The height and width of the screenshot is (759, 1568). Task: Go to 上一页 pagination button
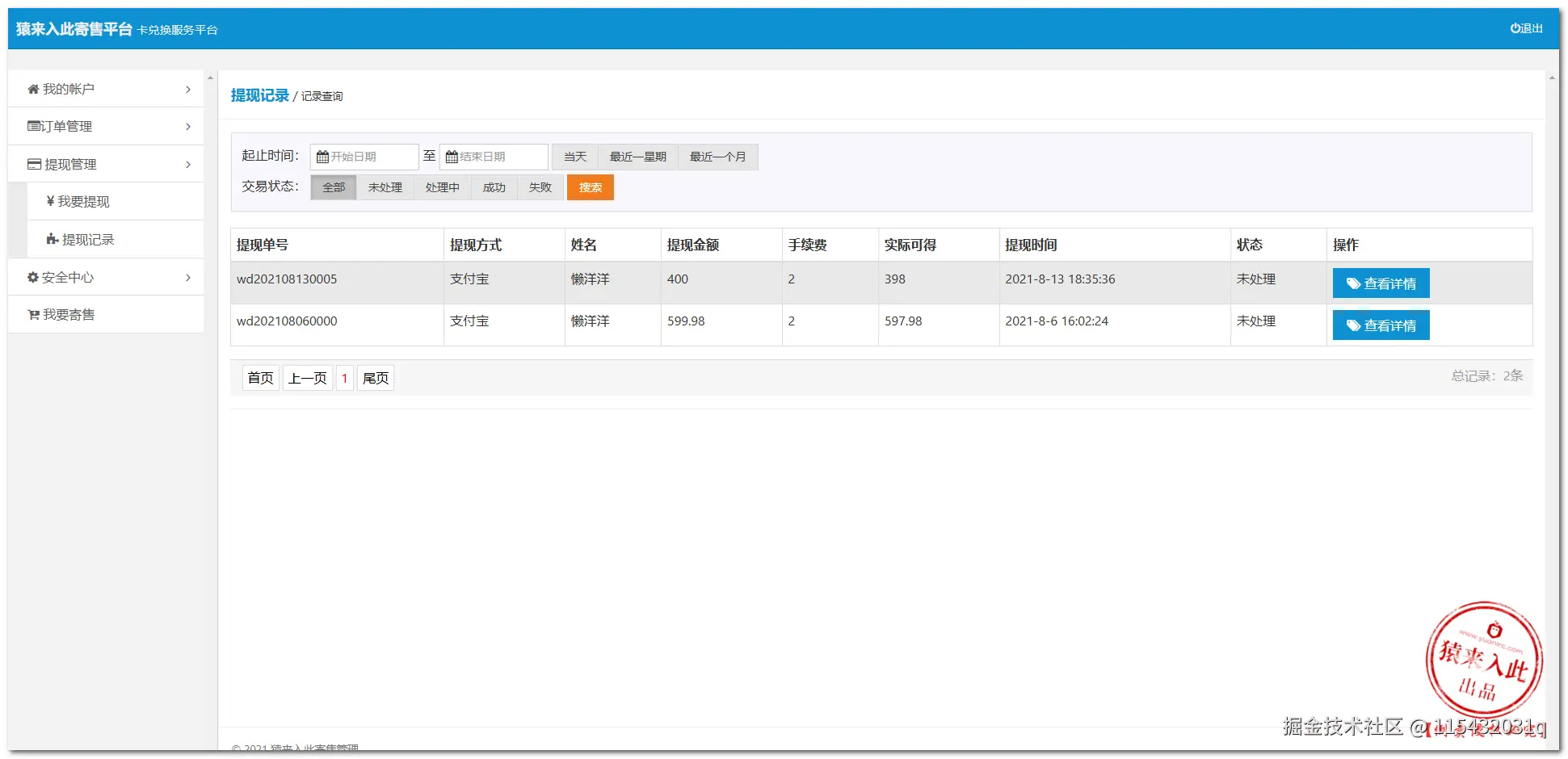pyautogui.click(x=308, y=378)
